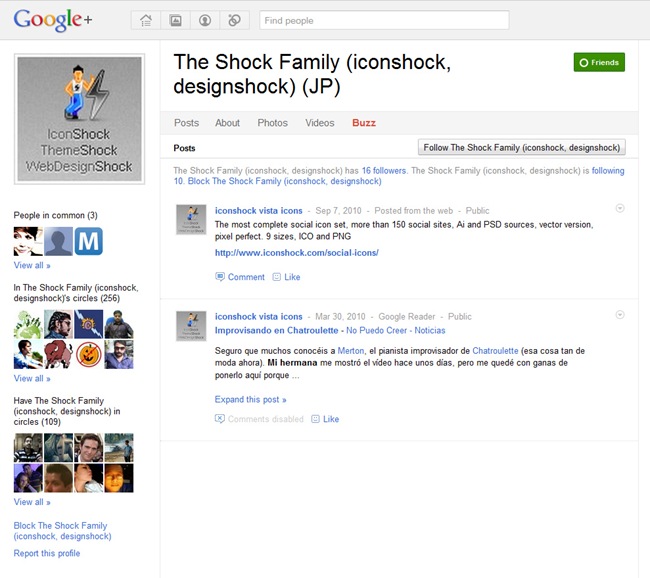This screenshot has height=578, width=650.
Task: Like the Chatroulette post
Action: (330, 419)
